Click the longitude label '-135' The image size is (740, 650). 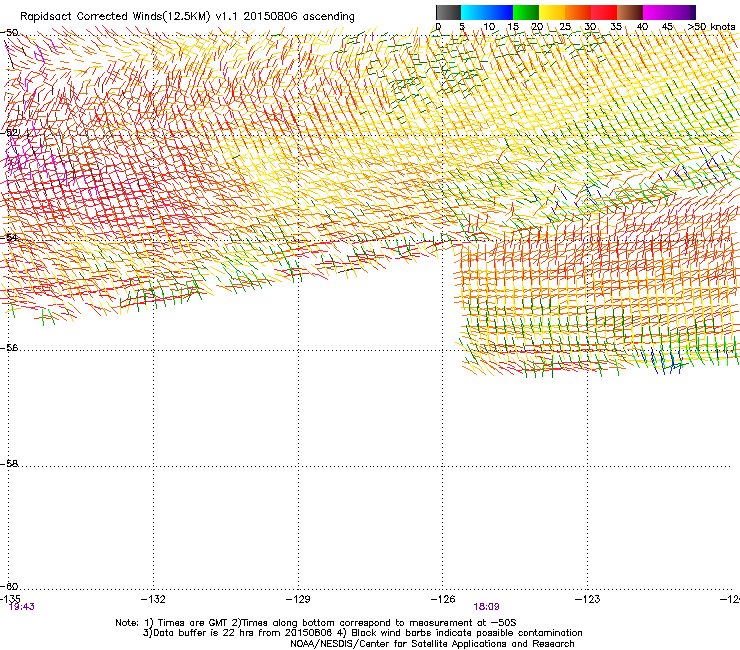click(x=9, y=599)
